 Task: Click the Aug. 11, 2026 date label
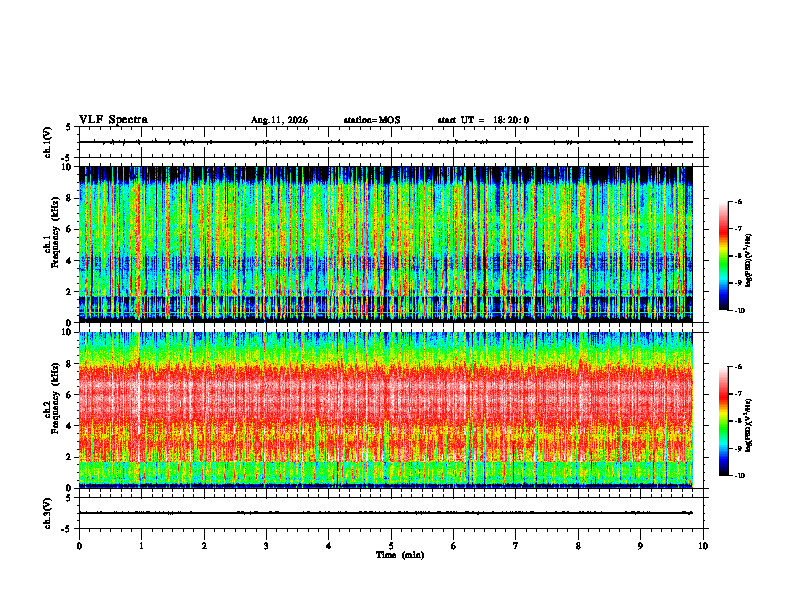279,120
